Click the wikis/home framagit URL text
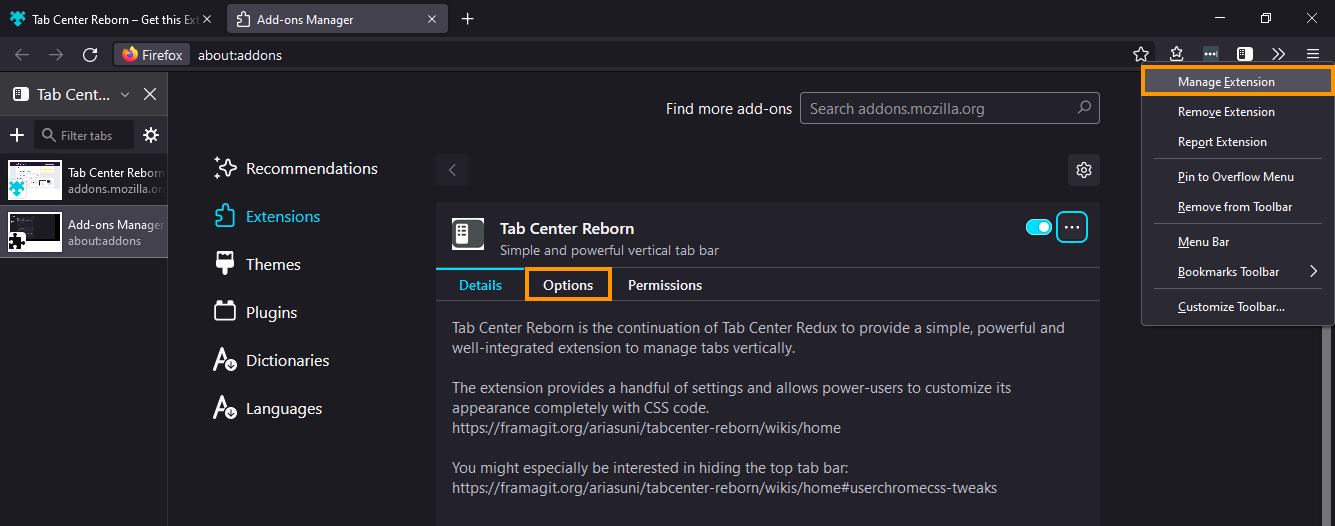This screenshot has height=526, width=1335. tap(646, 428)
